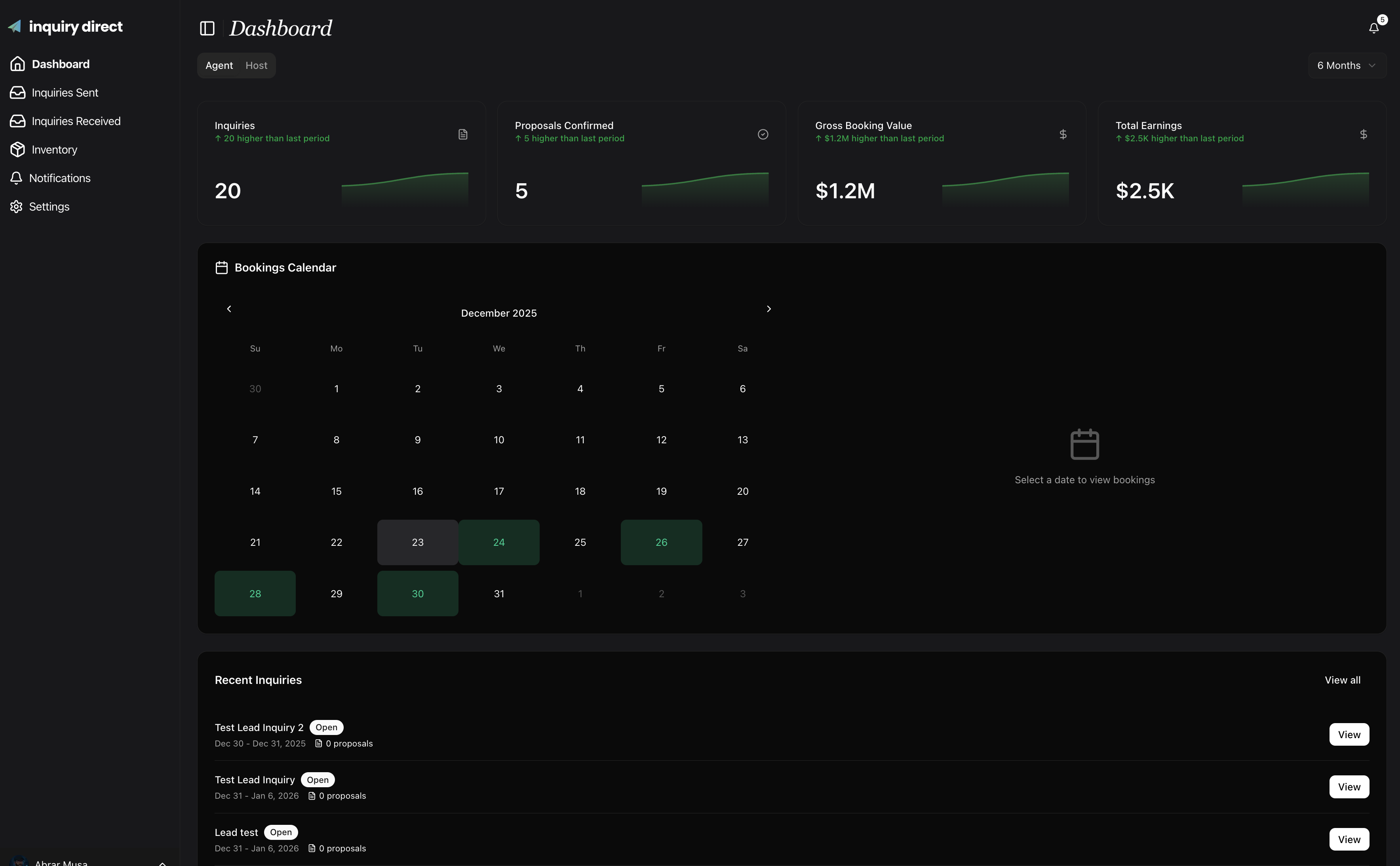Open Dashboard in the sidebar
1400x866 pixels.
[60, 64]
